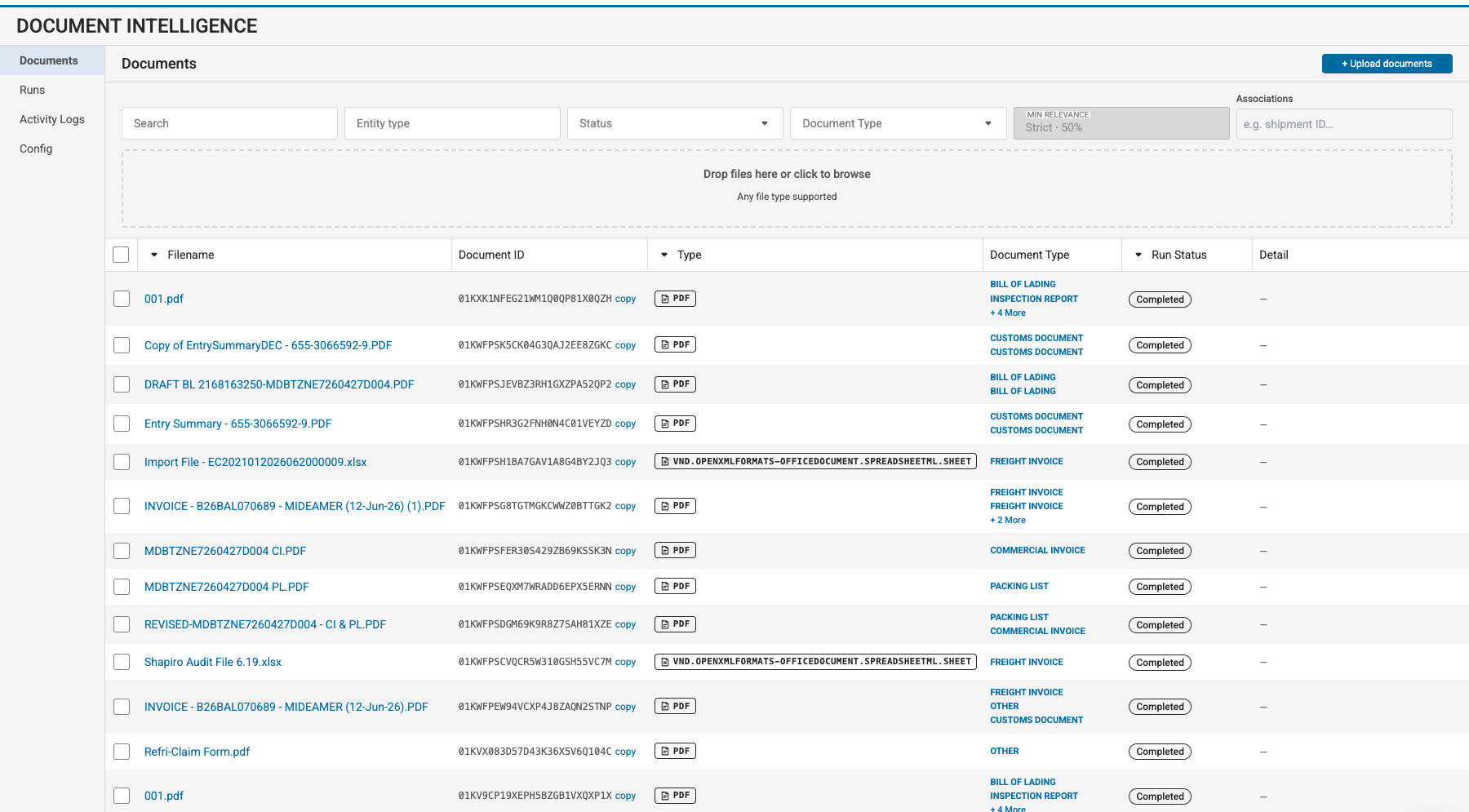
Task: Open Import File - EC2021012026062000009.xlsx
Action: 255,462
